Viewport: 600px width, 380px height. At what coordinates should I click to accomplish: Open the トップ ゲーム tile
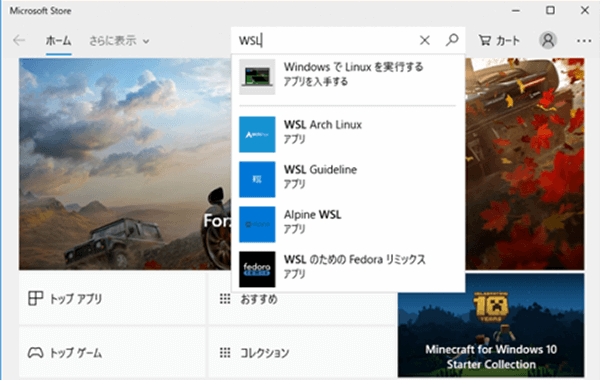pyautogui.click(x=112, y=352)
